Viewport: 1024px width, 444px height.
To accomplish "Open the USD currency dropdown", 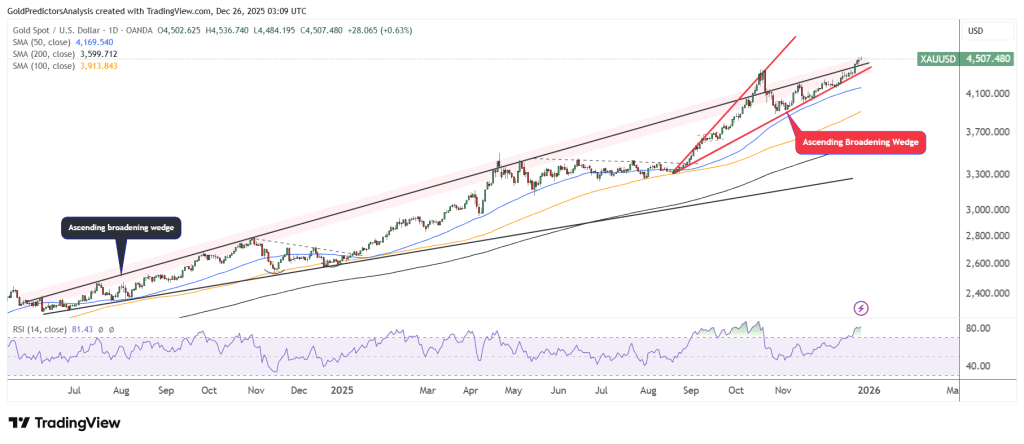I will (976, 31).
